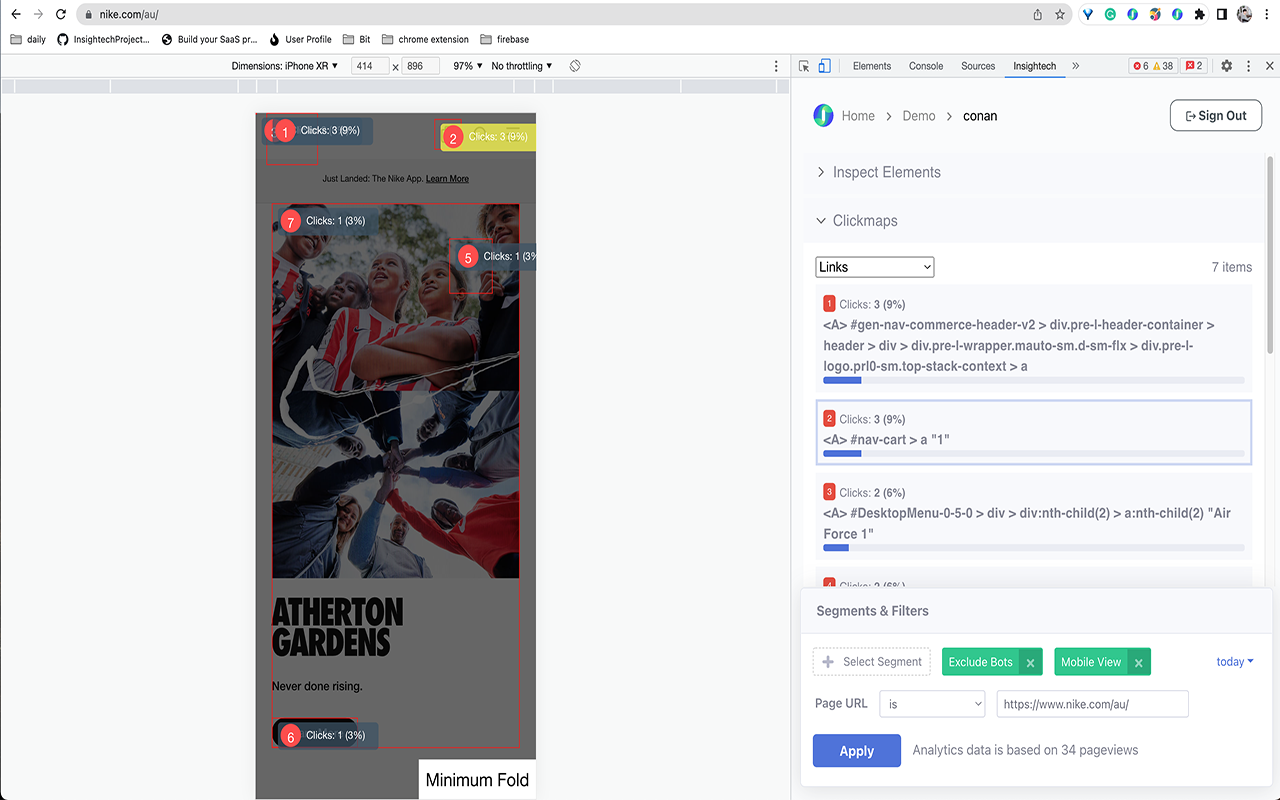Sign out of Insightech
Image resolution: width=1280 pixels, height=800 pixels.
[1215, 115]
